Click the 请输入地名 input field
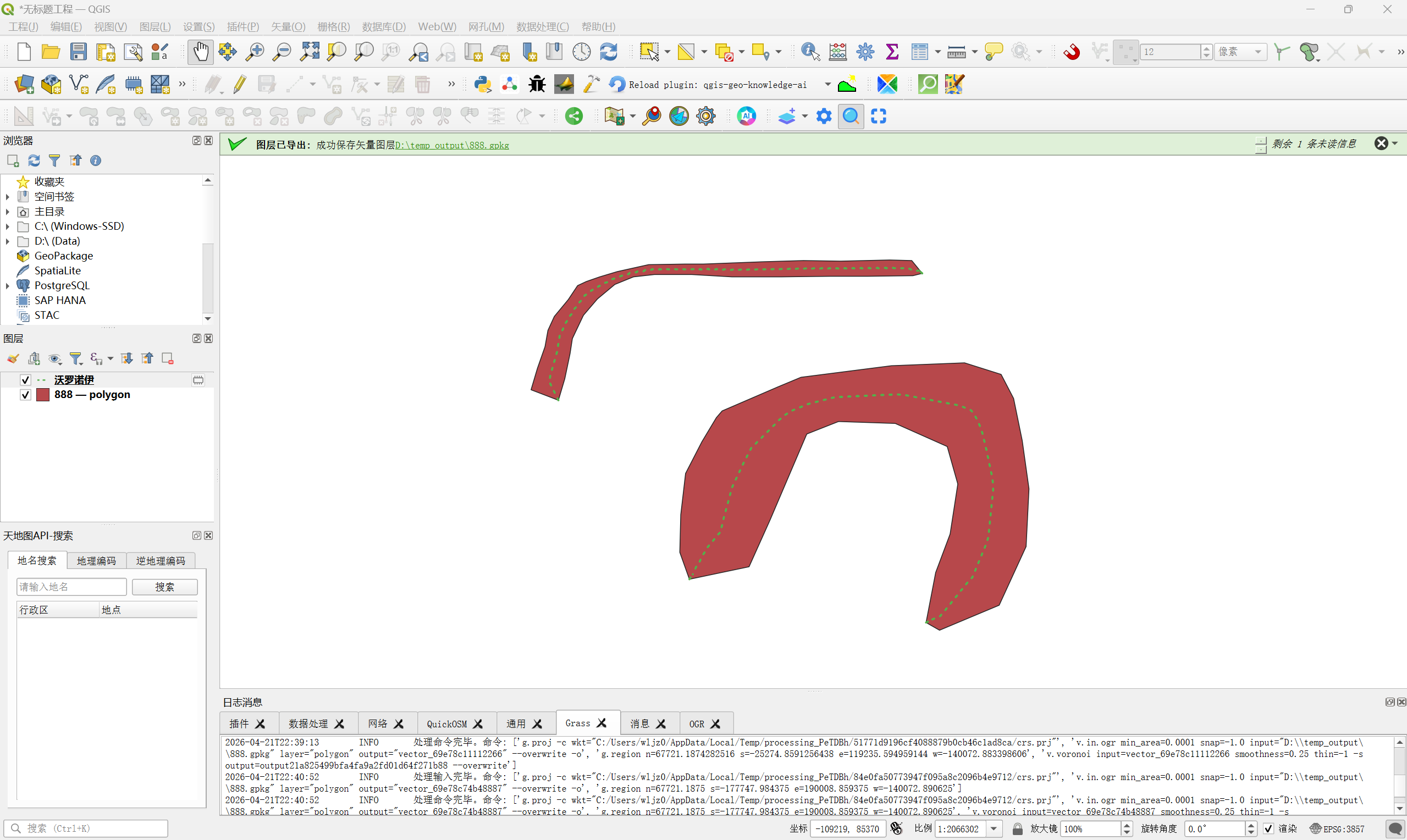 pyautogui.click(x=71, y=587)
